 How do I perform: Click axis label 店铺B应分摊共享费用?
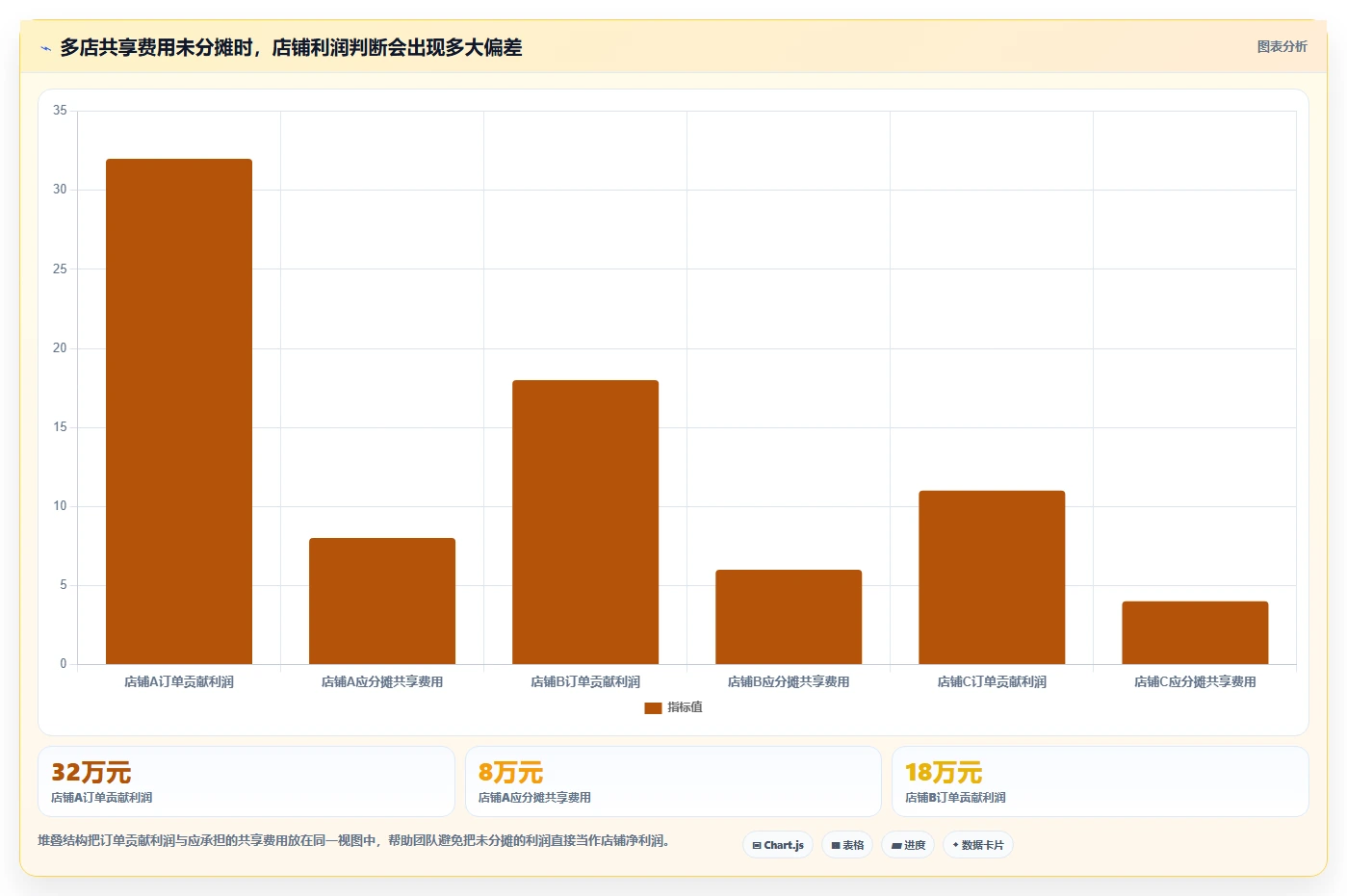tap(789, 681)
